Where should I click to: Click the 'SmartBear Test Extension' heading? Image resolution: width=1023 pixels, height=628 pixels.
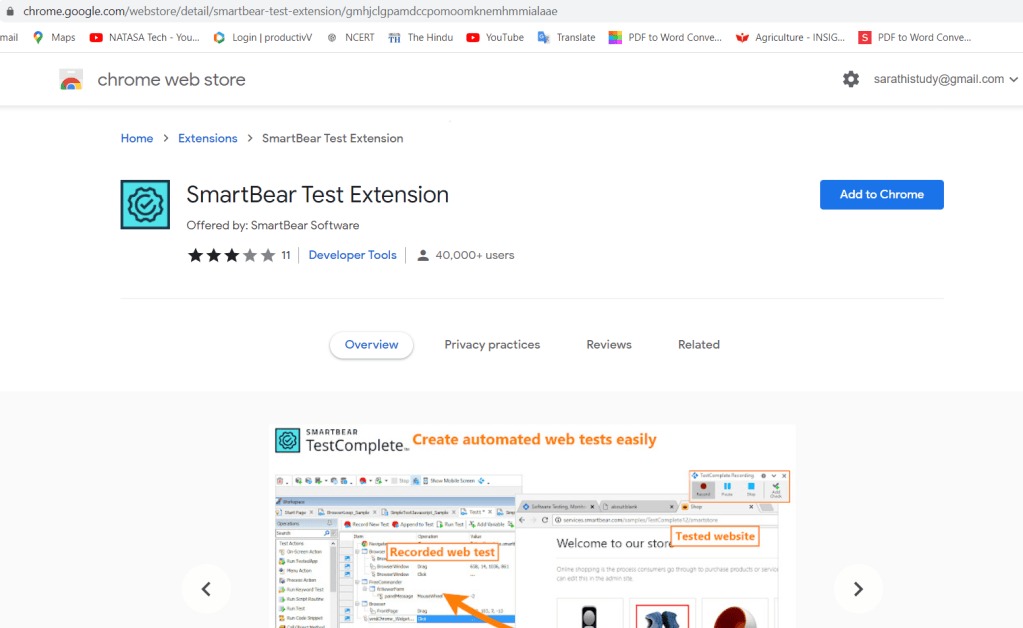[317, 194]
